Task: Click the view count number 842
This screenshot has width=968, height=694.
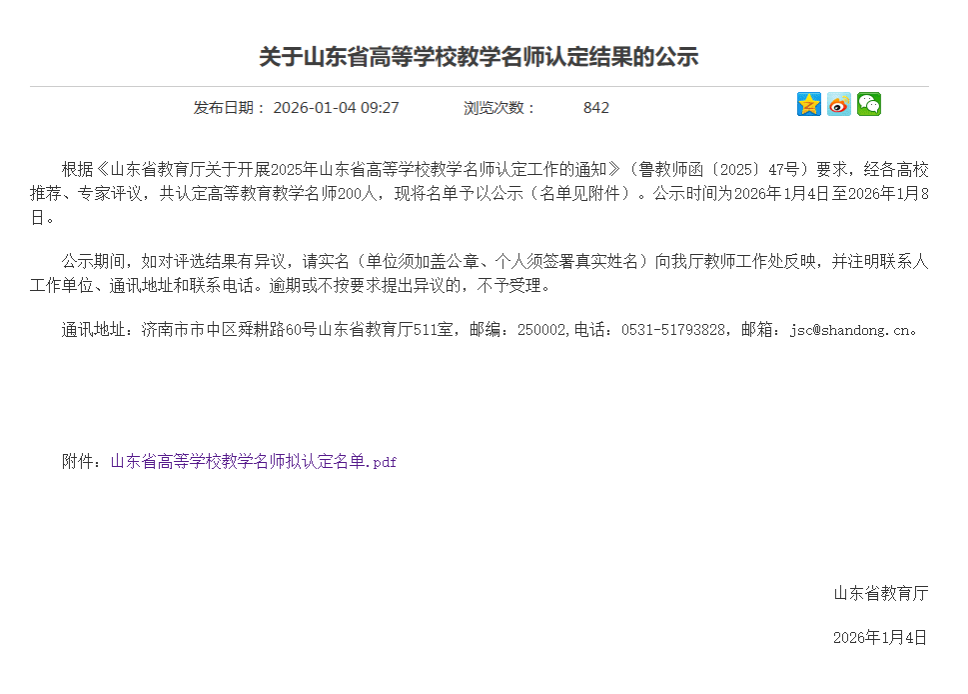Action: coord(596,108)
